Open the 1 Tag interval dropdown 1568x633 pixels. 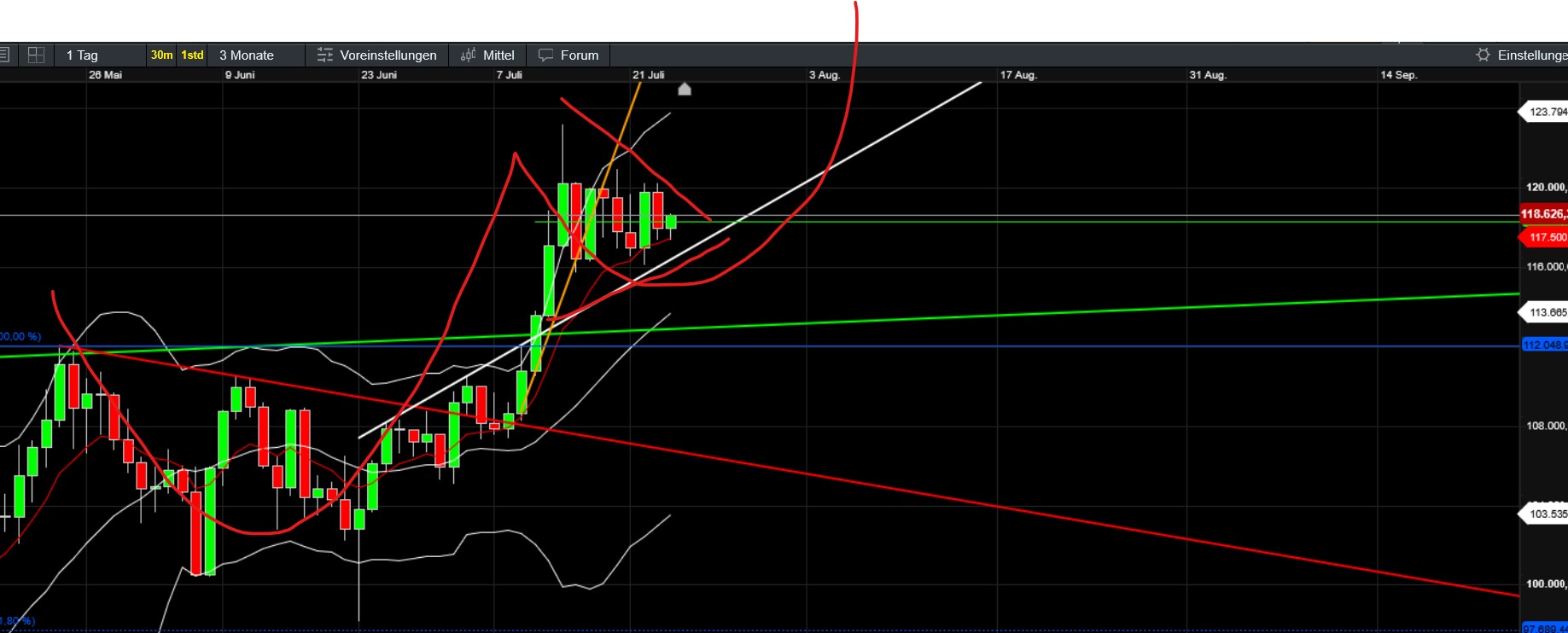pyautogui.click(x=83, y=55)
